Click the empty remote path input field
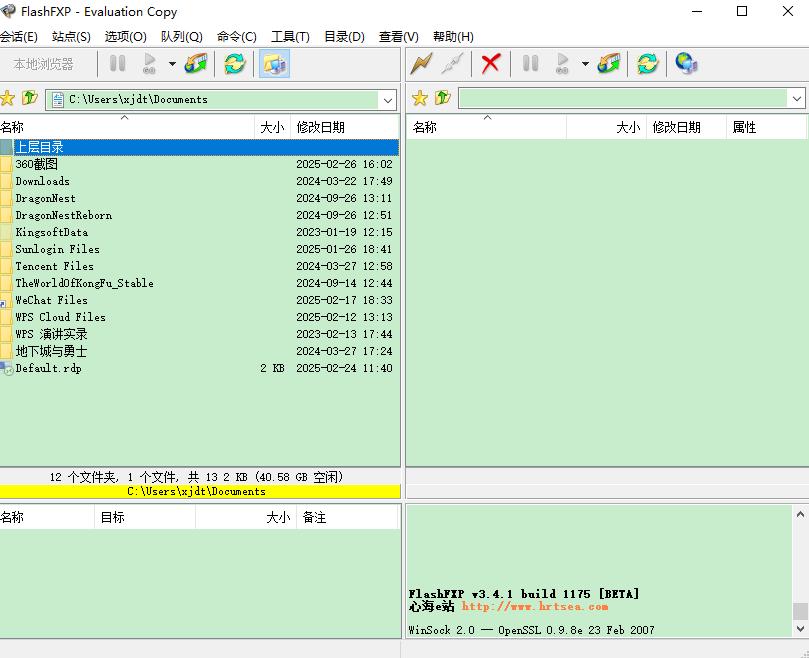 click(623, 99)
